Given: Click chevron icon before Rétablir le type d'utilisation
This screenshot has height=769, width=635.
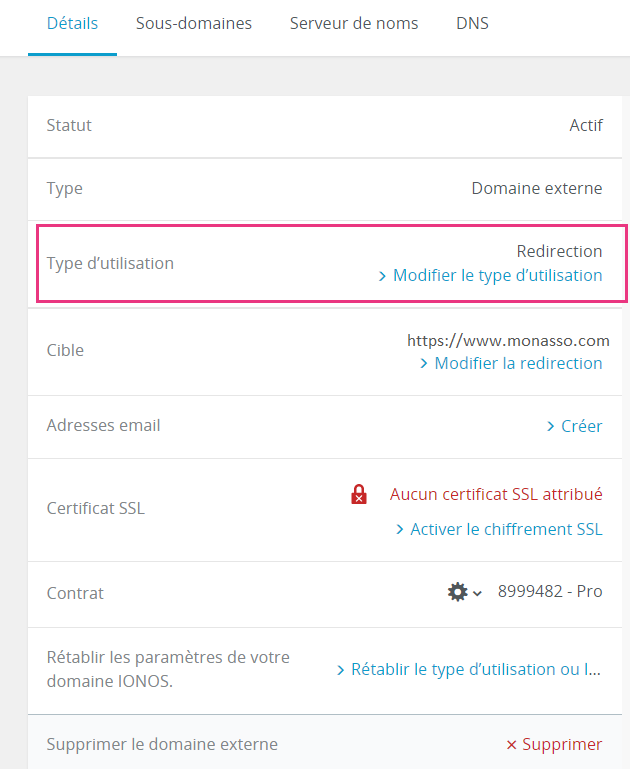Looking at the screenshot, I should pyautogui.click(x=340, y=670).
